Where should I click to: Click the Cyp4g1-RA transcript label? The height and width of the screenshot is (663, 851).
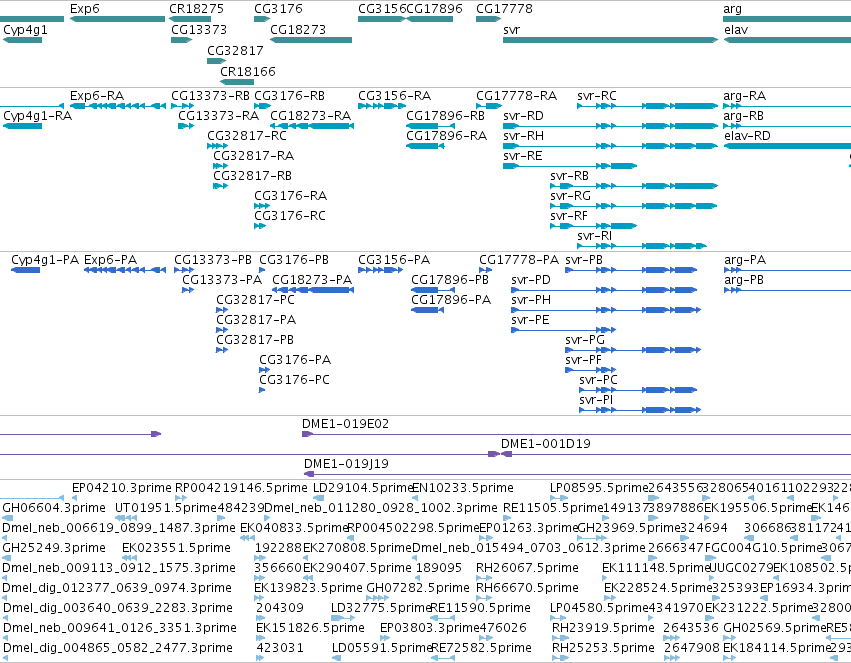pos(37,116)
